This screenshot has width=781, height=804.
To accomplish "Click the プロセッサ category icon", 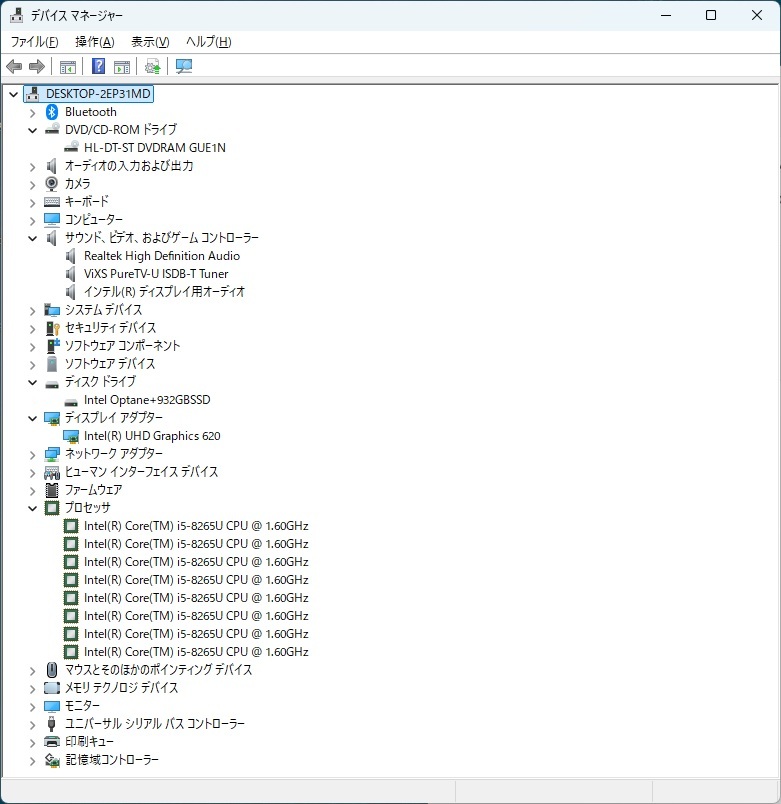I will pyautogui.click(x=52, y=508).
